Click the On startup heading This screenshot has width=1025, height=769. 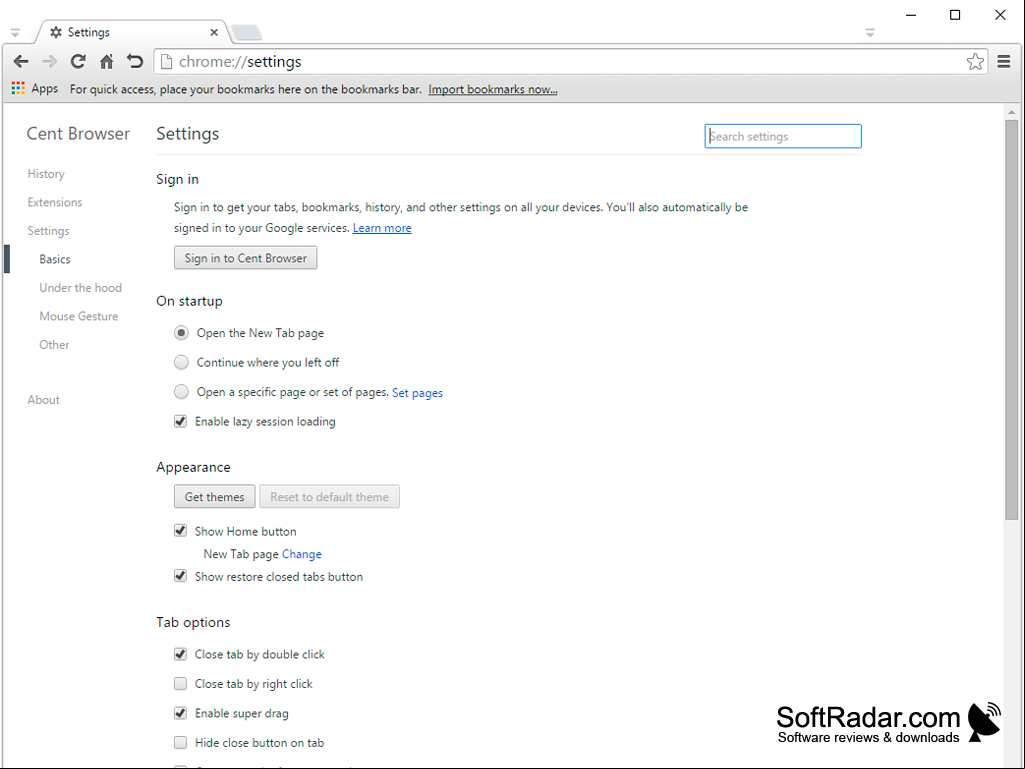pos(189,301)
